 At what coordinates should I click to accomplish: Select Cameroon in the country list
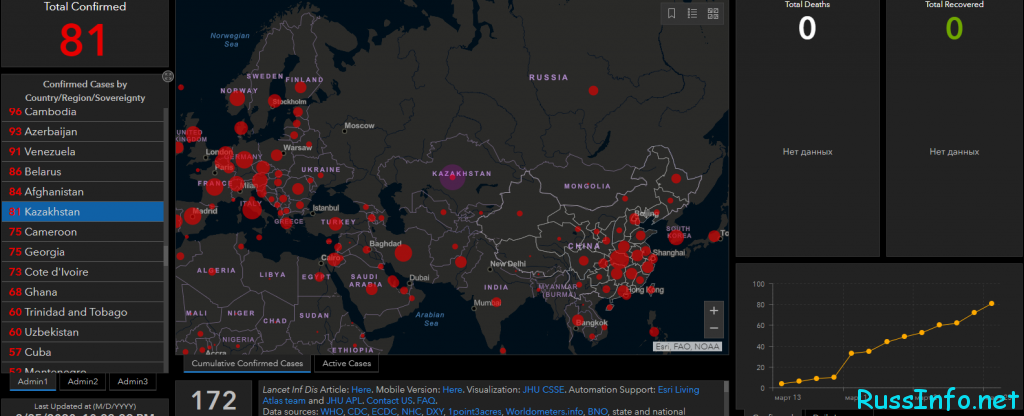[82, 232]
